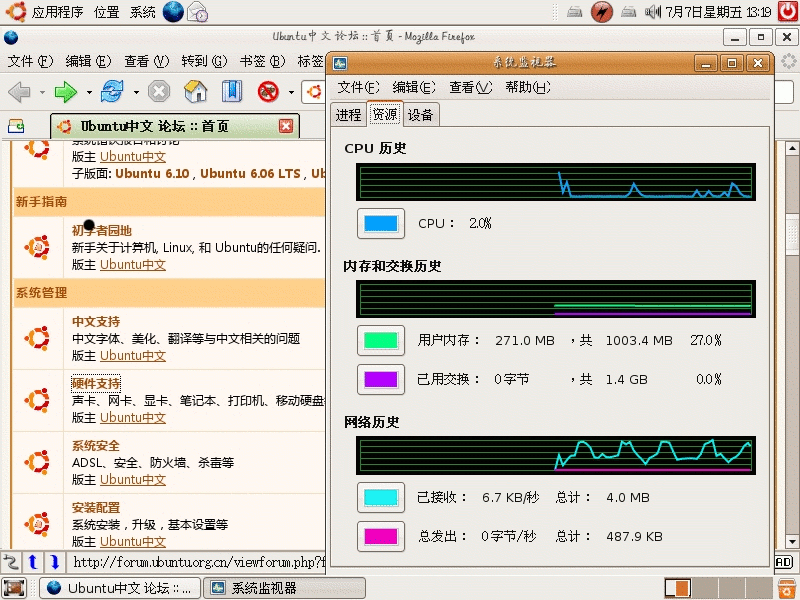The width and height of the screenshot is (800, 600).
Task: Click the date and time clock 7月7日星期五
Action: pos(718,12)
